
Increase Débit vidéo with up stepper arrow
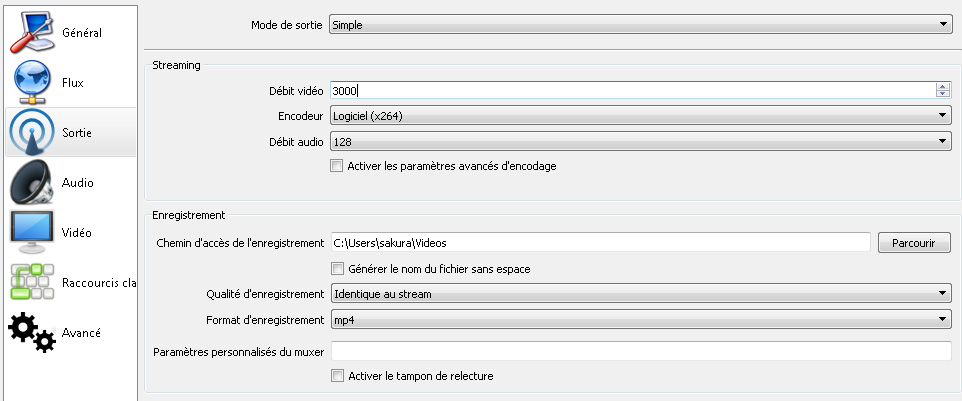coord(943,86)
